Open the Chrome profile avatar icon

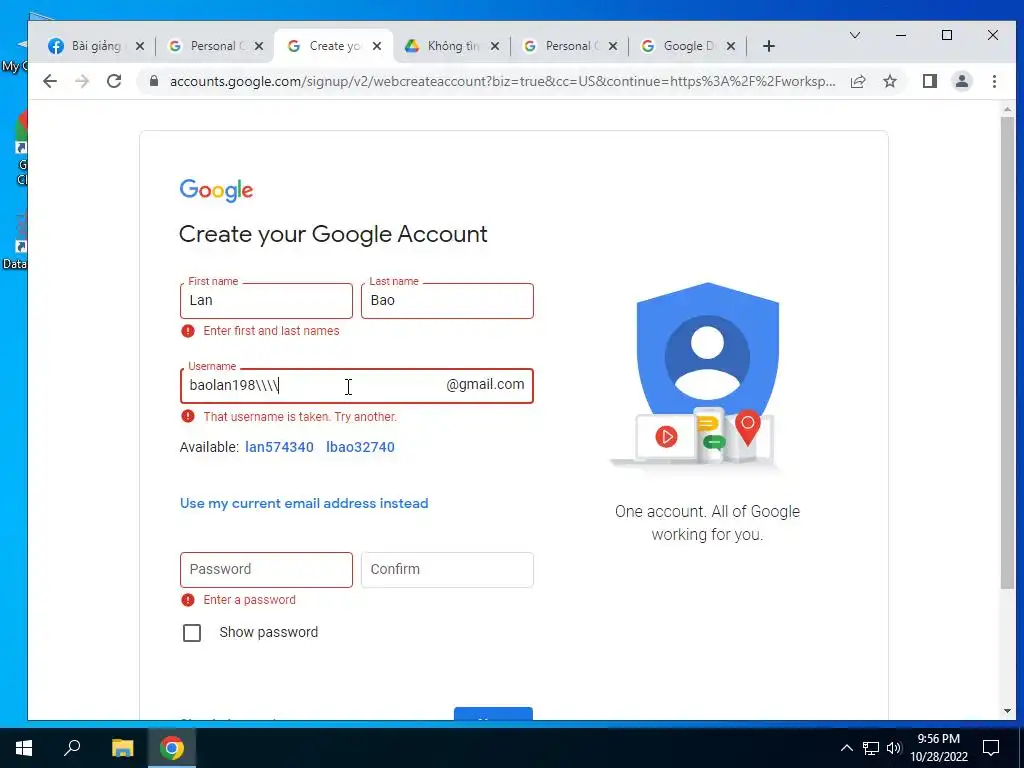962,81
